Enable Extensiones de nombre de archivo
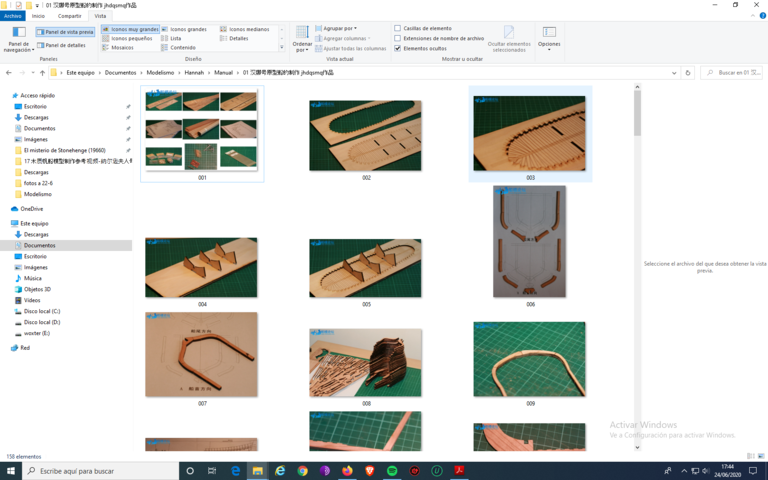 [x=398, y=38]
